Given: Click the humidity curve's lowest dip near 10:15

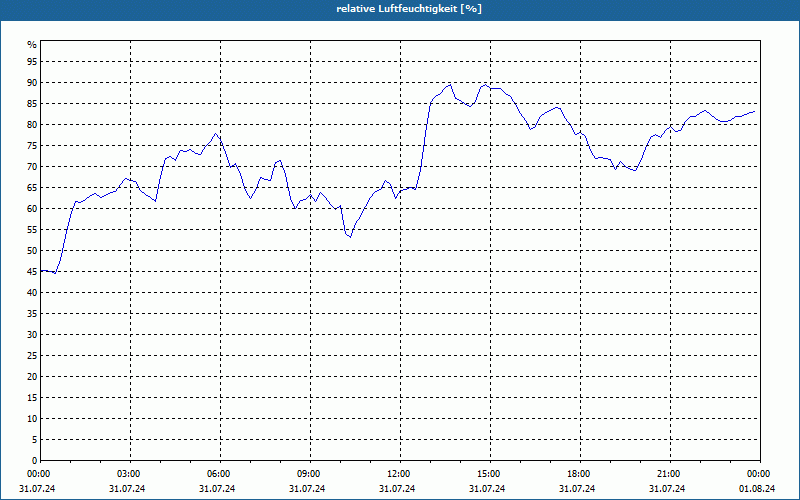Looking at the screenshot, I should (x=350, y=237).
